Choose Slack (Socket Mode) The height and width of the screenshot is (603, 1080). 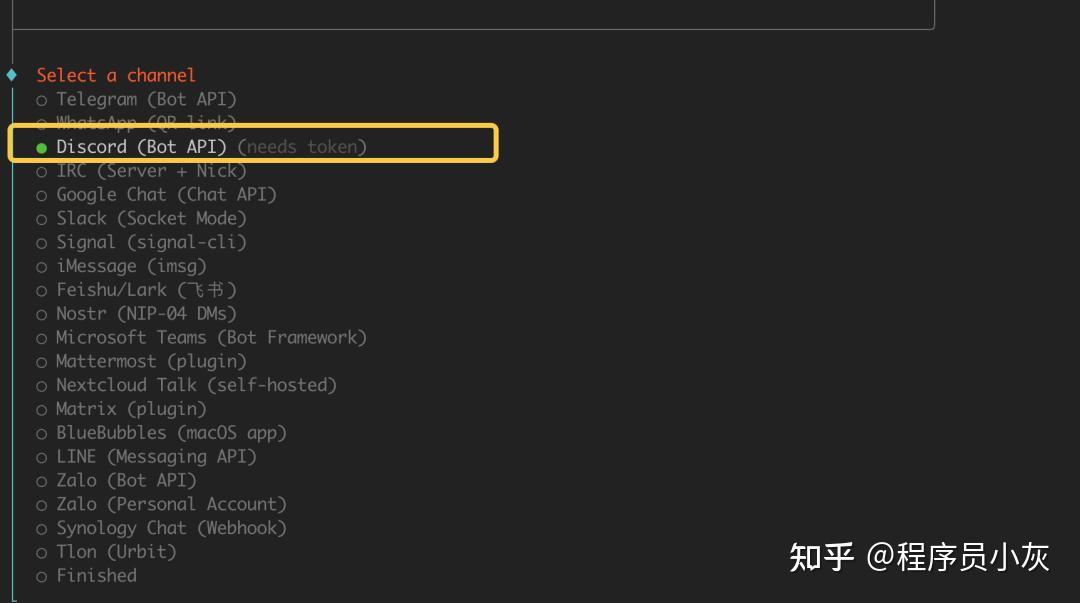point(150,218)
